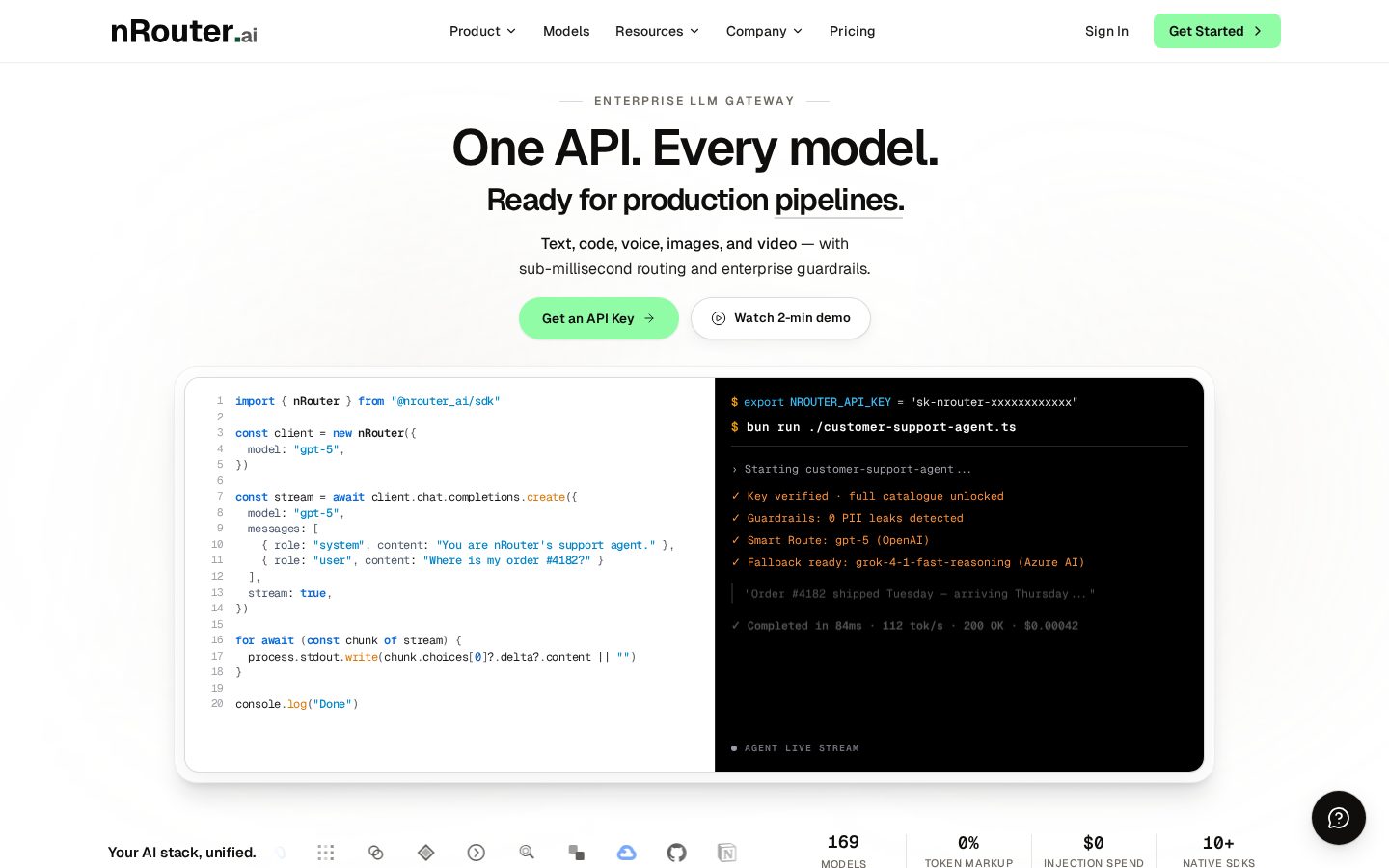Screen dimensions: 1389x868
Task: Click the Notion logo icon
Action: point(727,853)
